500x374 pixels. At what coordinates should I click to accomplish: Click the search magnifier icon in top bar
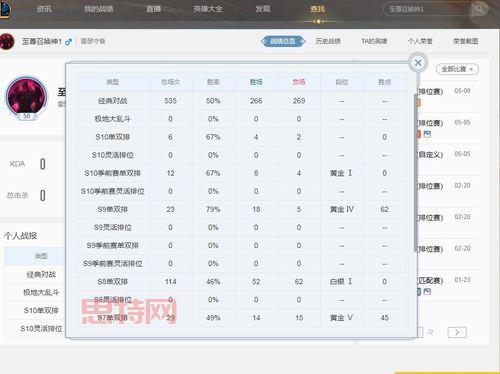click(479, 9)
